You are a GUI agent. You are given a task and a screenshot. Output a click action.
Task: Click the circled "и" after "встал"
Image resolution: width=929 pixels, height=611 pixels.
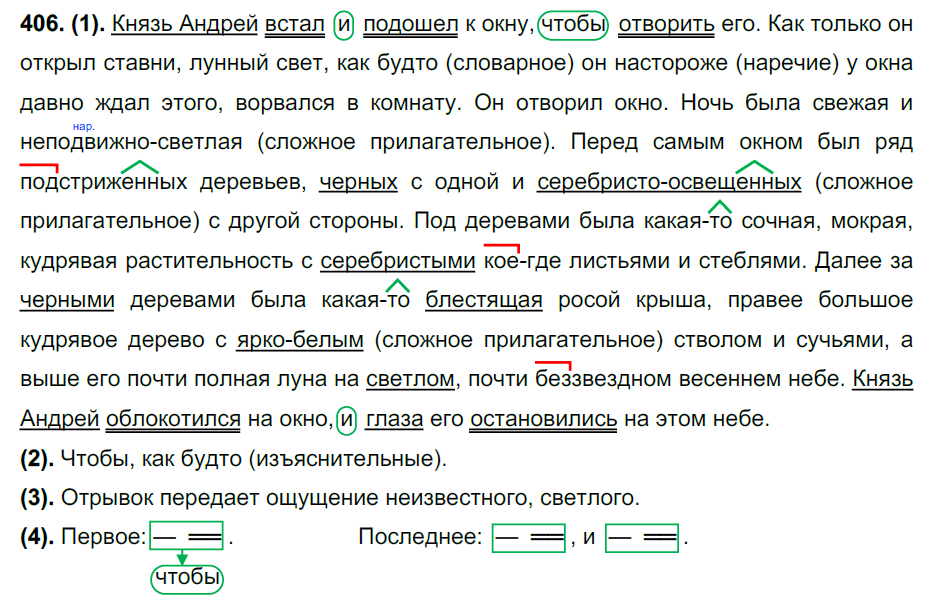coord(345,23)
